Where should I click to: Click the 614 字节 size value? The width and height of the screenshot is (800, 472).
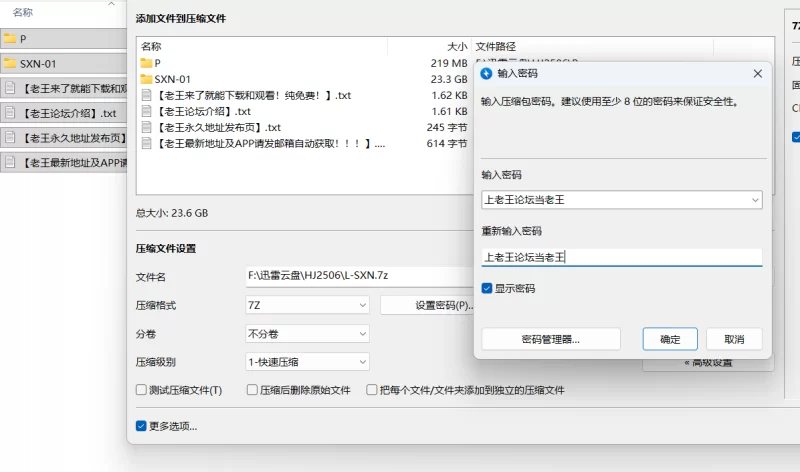(447, 143)
